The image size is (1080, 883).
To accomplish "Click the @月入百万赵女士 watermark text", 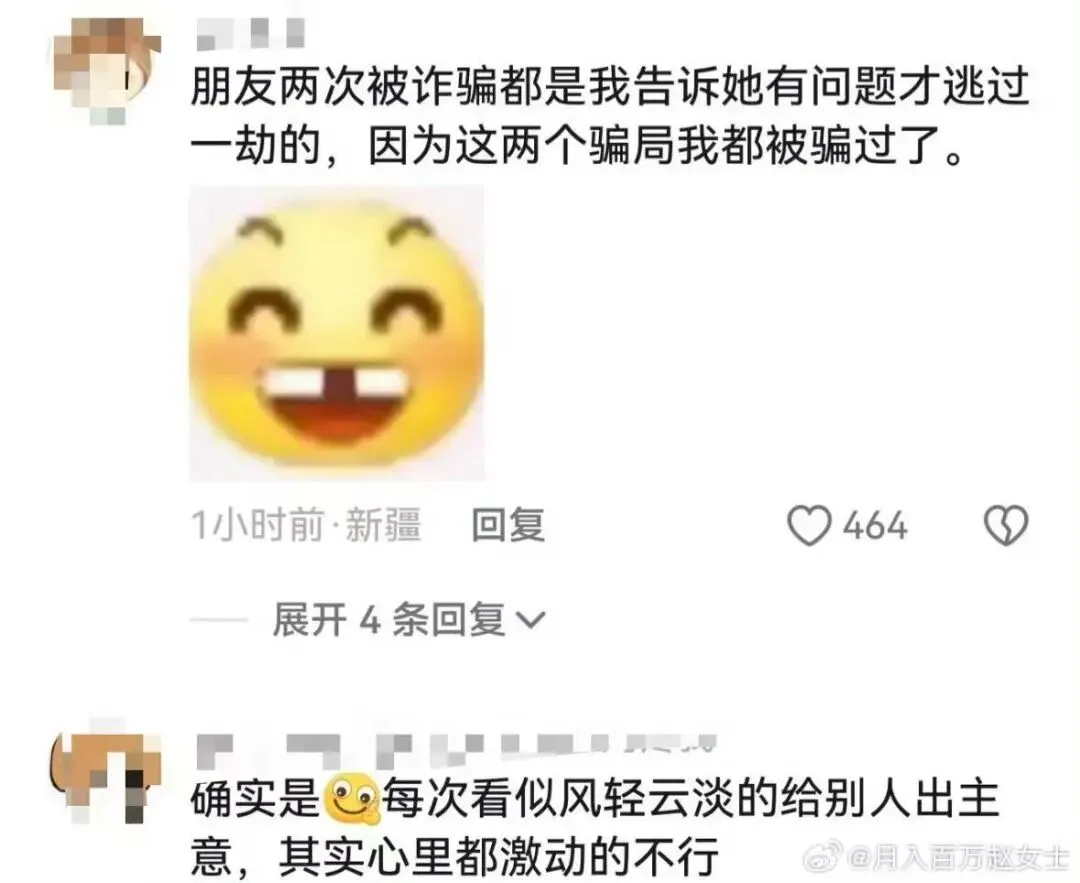I will 959,858.
